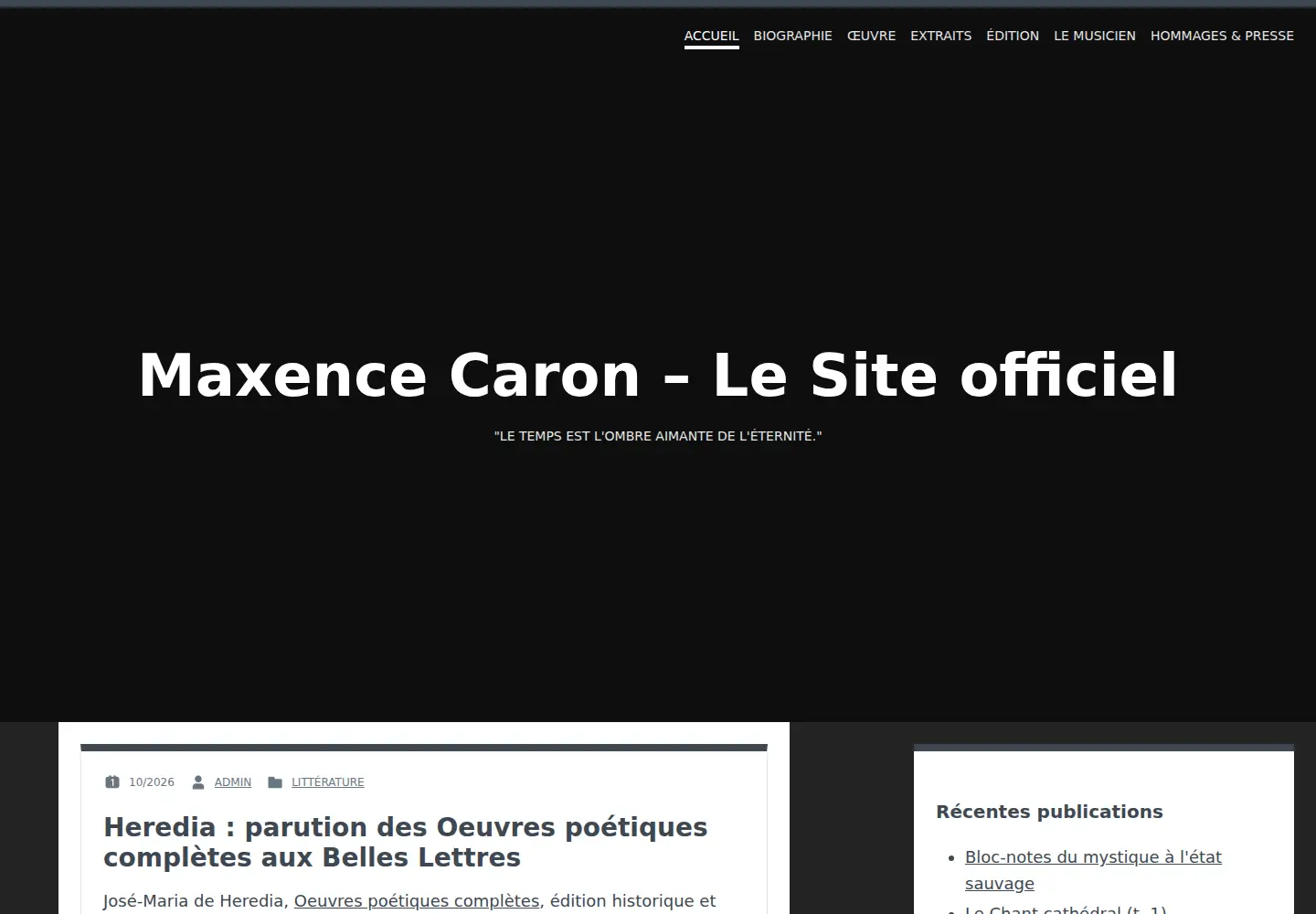1316x914 pixels.
Task: Click the site title Maxence Caron – Le Site officiel
Action: click(658, 376)
